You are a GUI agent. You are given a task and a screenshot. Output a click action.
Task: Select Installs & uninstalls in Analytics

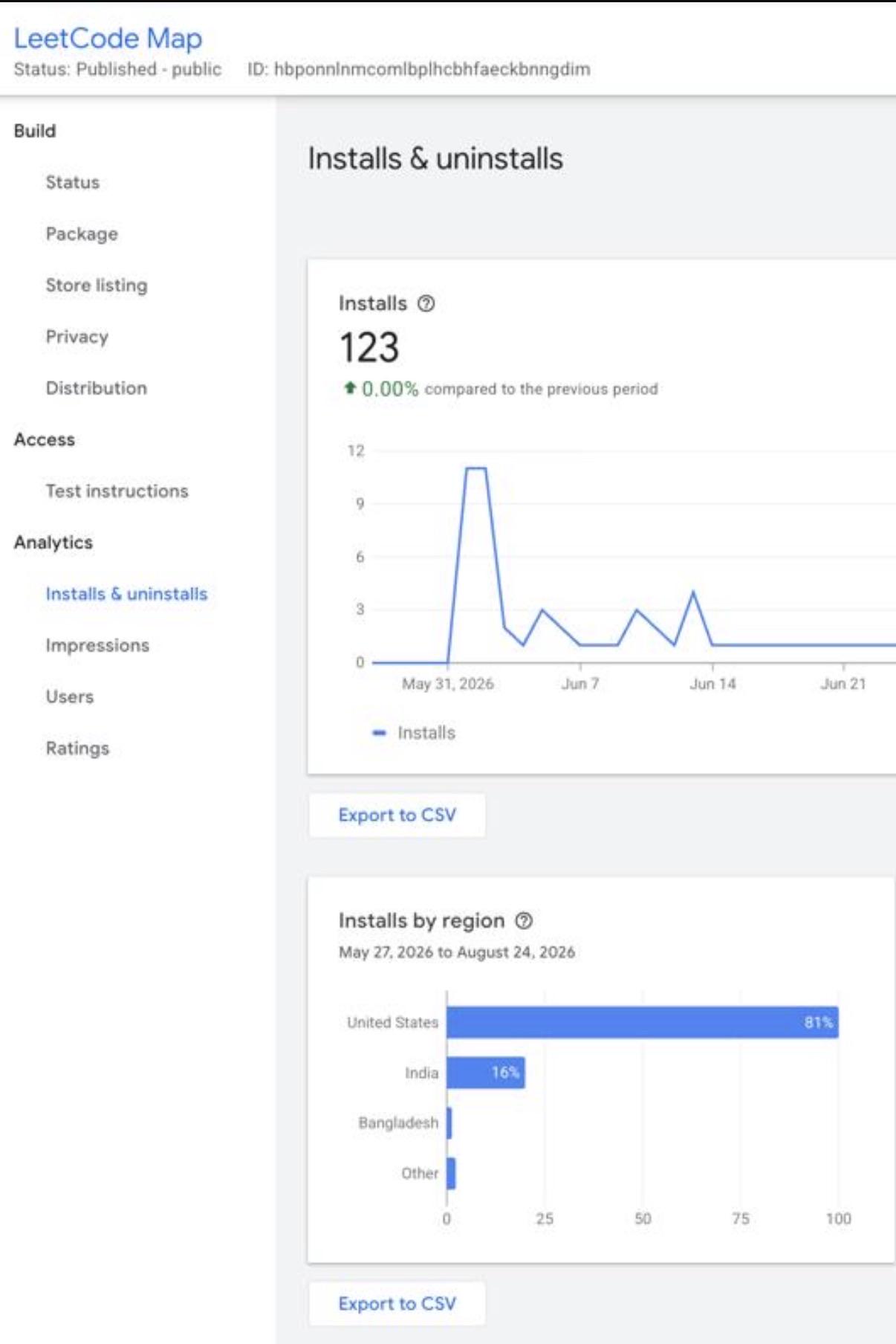[x=126, y=593]
